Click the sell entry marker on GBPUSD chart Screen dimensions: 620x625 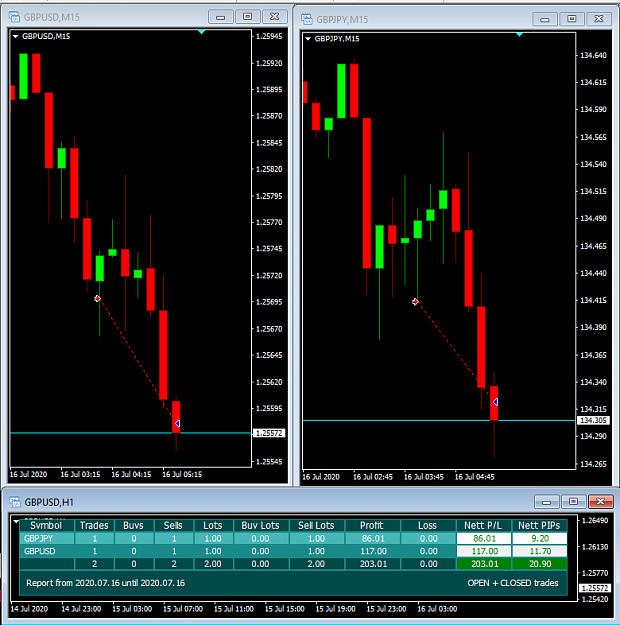tap(97, 299)
